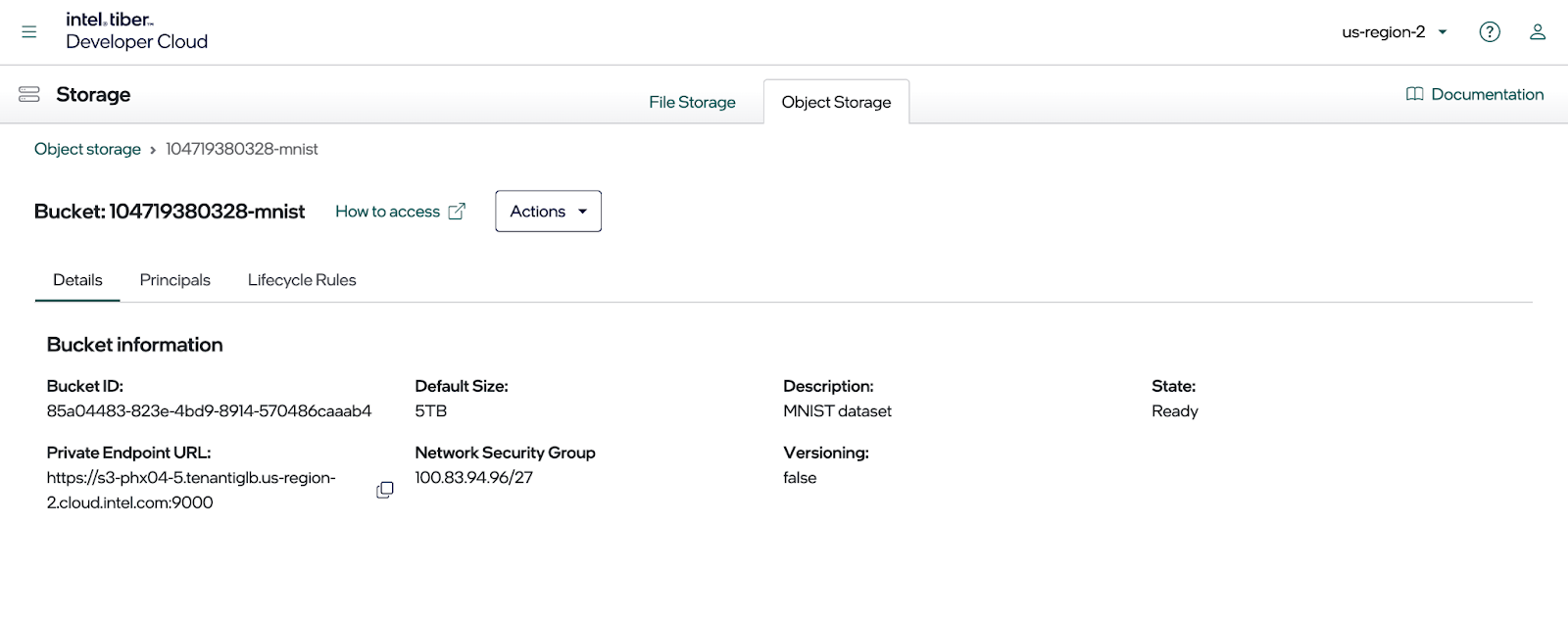This screenshot has width=1568, height=620.
Task: Open the Documentation link
Action: click(1487, 94)
